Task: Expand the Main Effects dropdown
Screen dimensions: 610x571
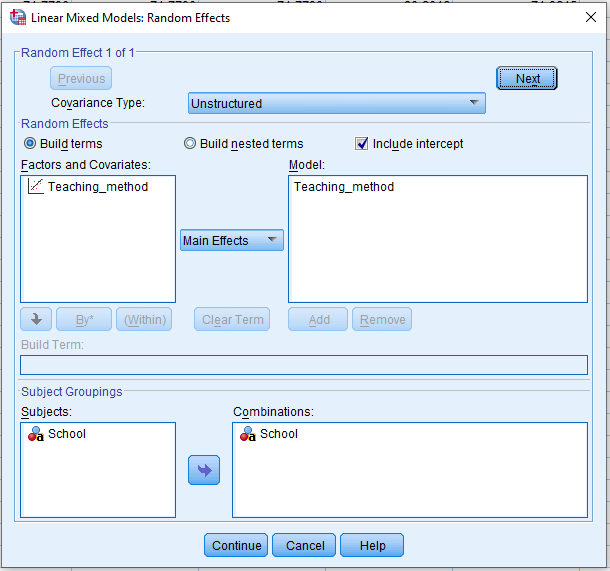Action: [232, 240]
